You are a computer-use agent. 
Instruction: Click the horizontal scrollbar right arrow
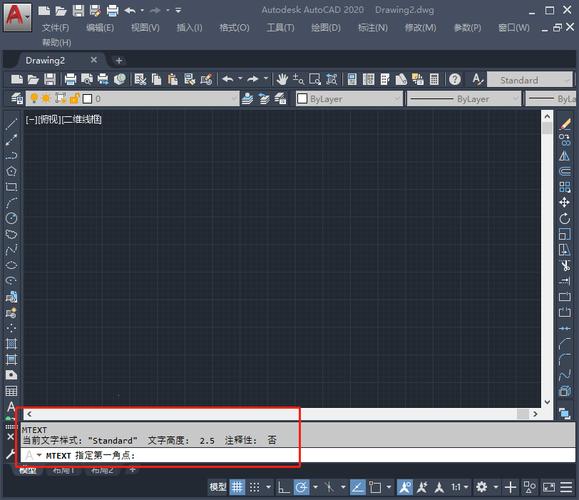535,414
